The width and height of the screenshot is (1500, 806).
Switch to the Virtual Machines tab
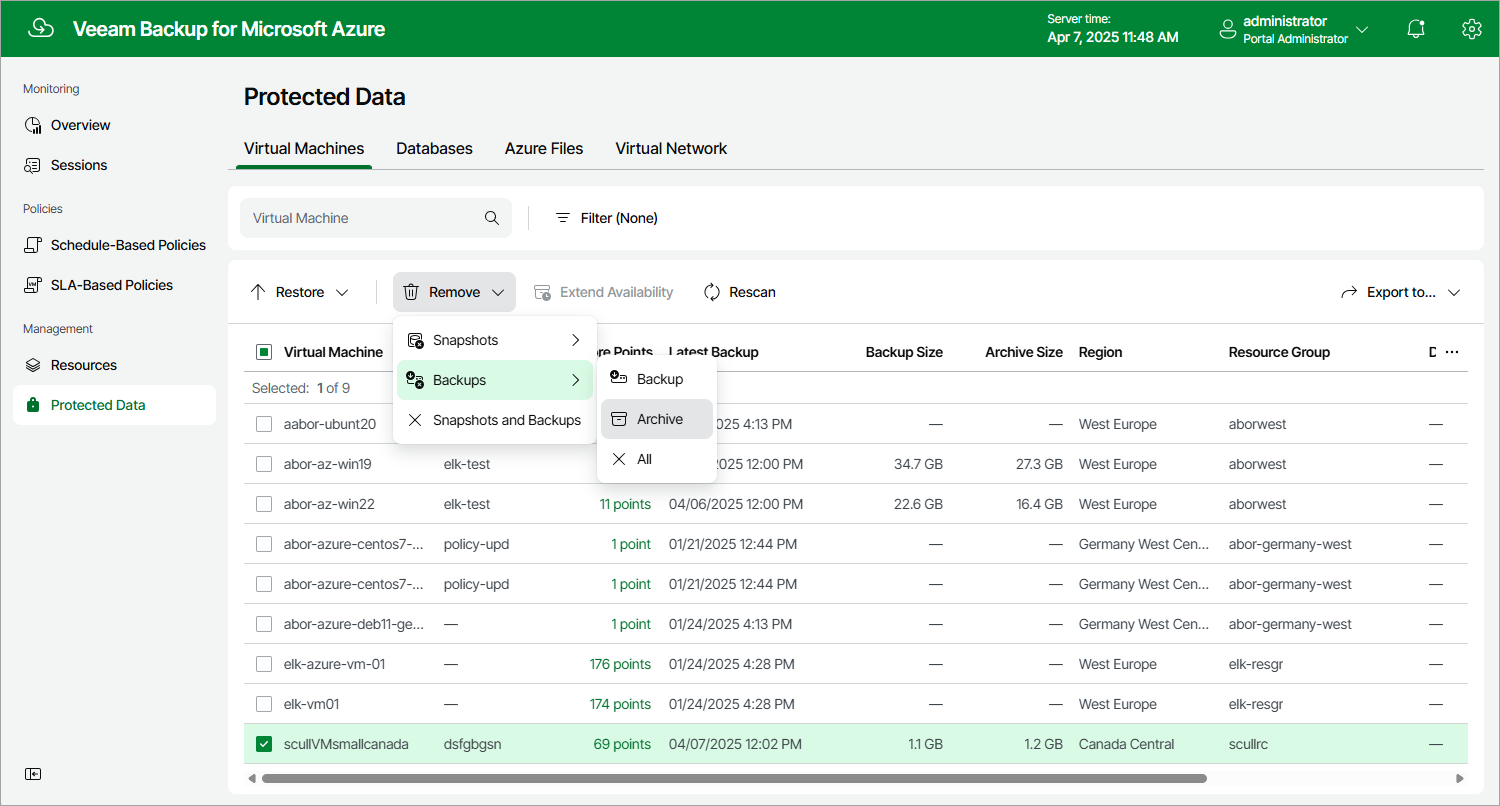[x=304, y=148]
